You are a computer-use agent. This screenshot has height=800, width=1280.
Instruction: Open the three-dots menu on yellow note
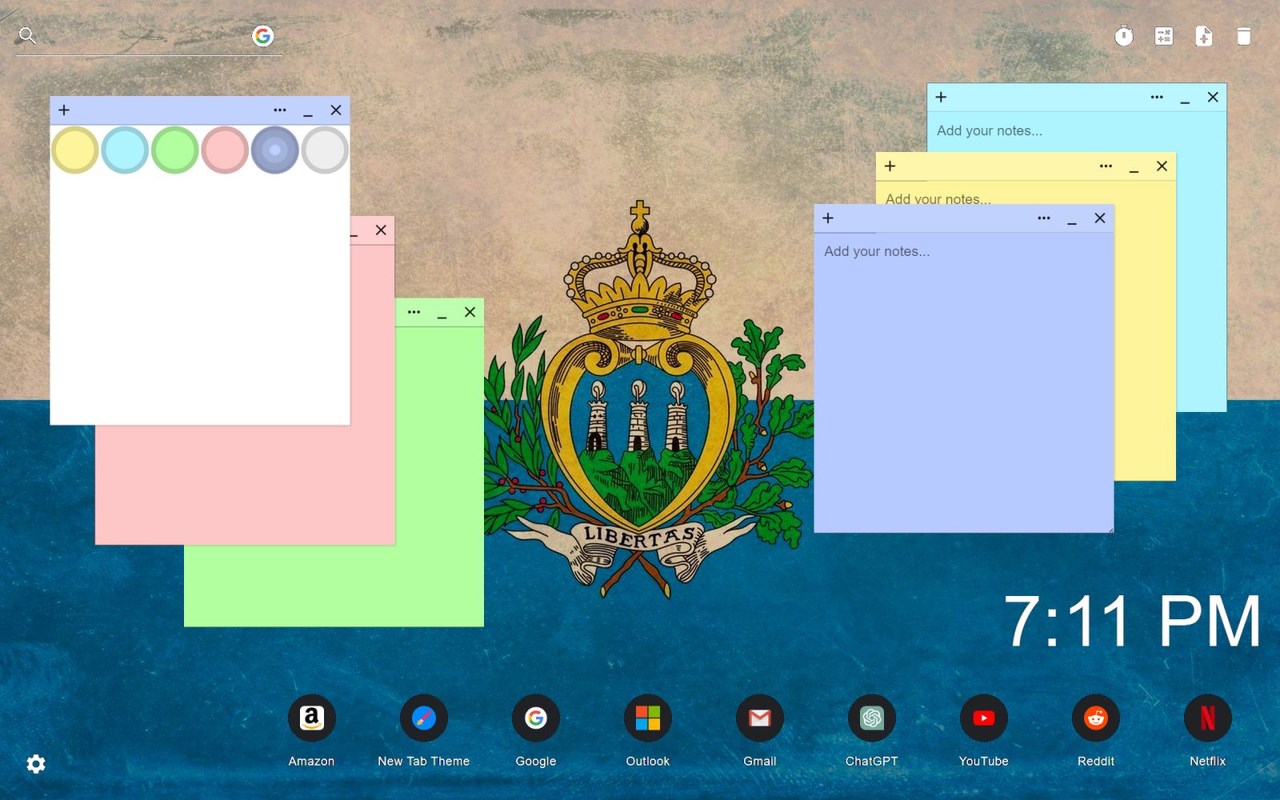1106,166
